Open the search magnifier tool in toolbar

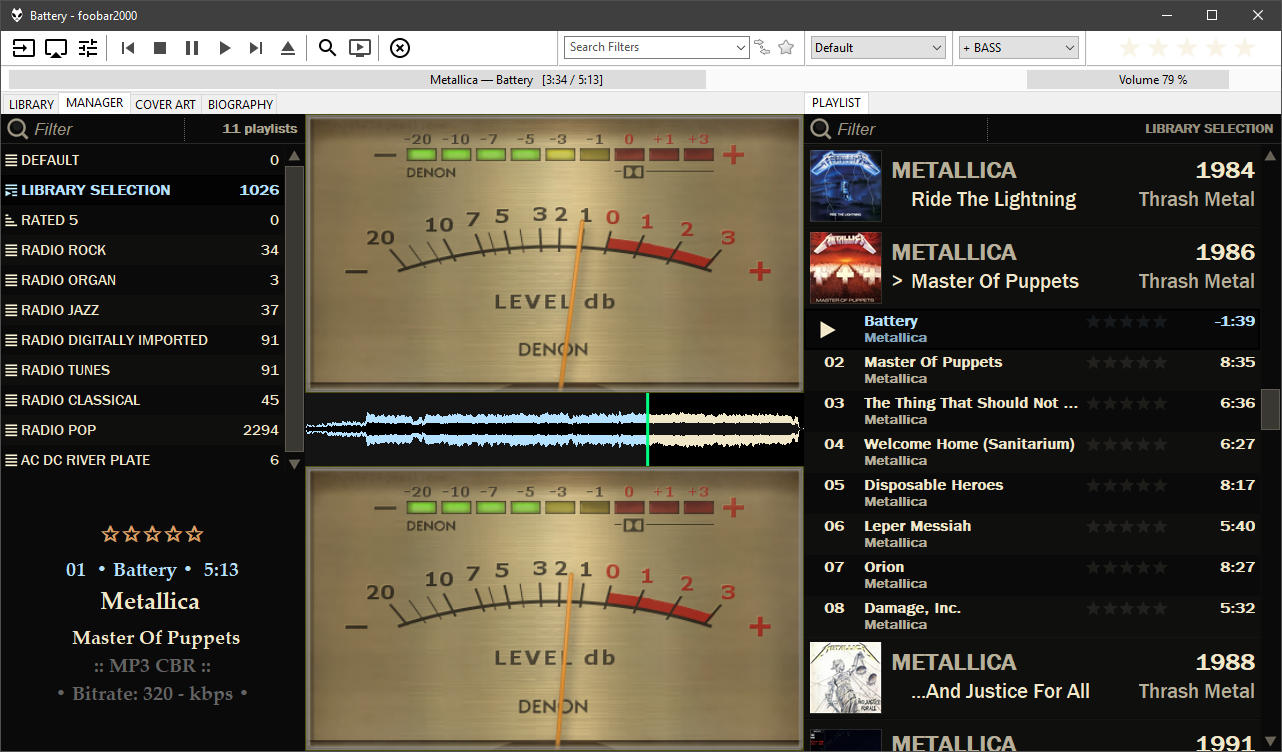tap(327, 48)
